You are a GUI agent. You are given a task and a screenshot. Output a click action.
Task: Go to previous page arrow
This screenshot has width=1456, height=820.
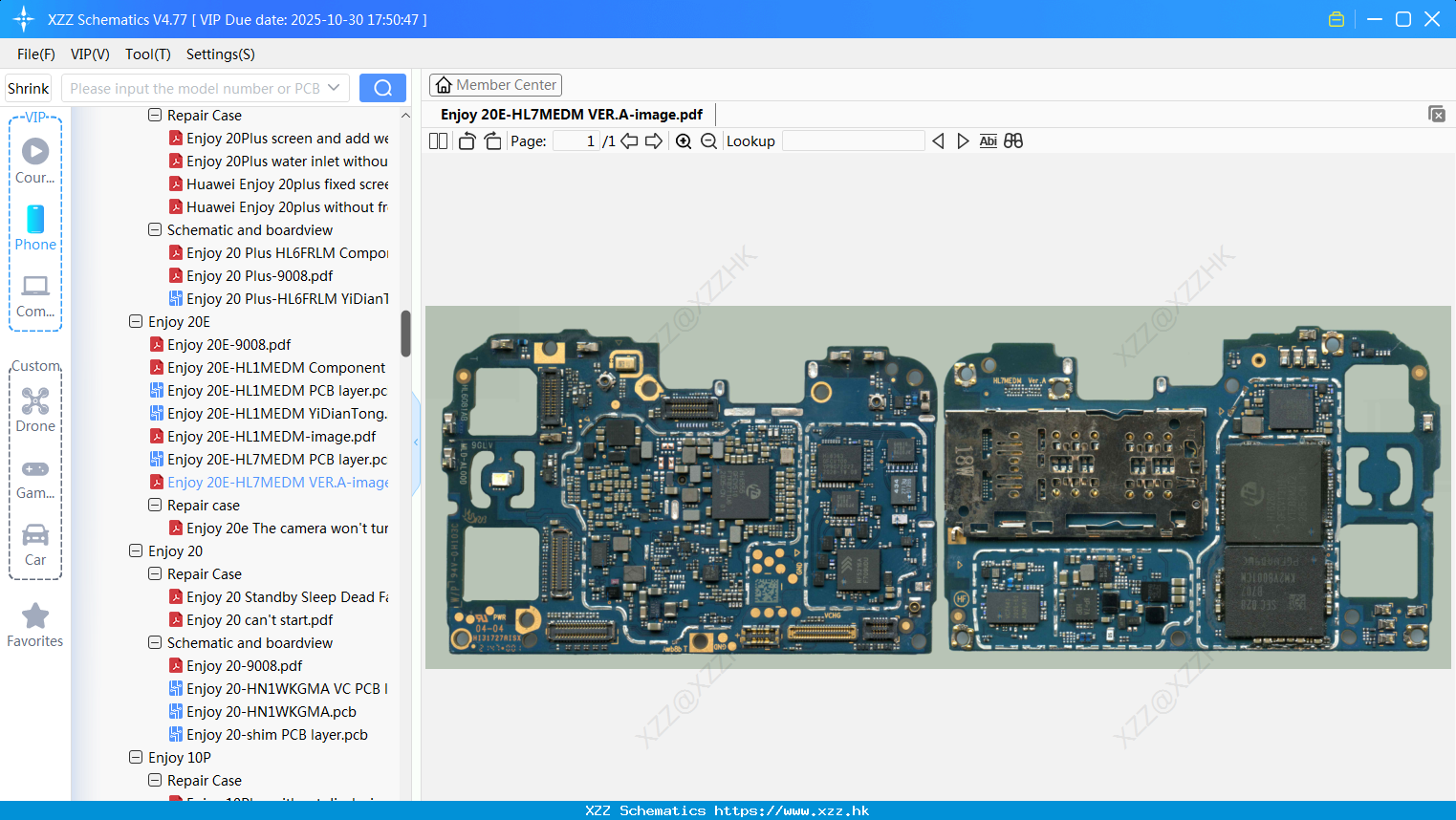(629, 140)
